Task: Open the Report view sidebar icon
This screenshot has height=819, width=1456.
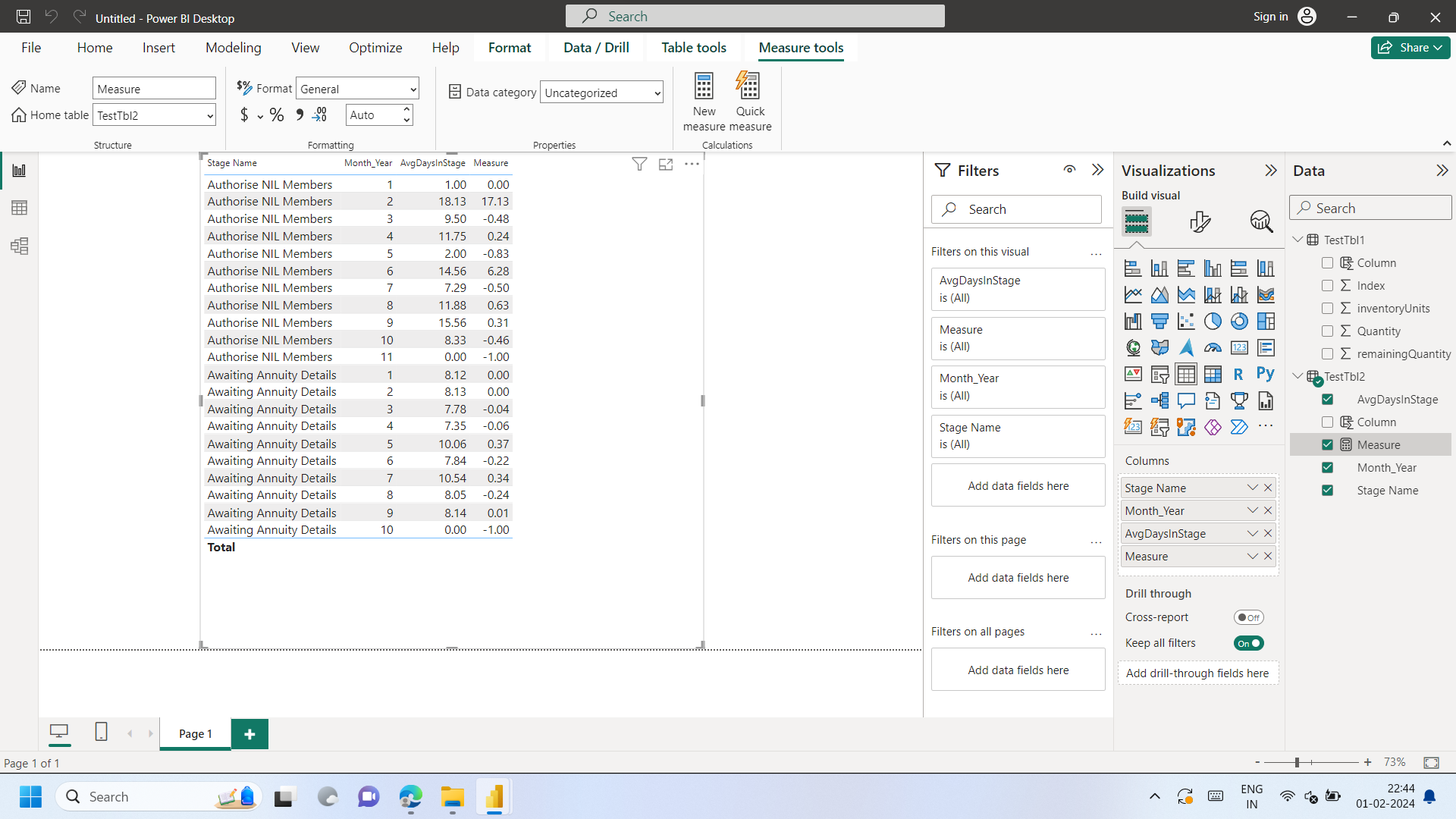Action: click(20, 170)
